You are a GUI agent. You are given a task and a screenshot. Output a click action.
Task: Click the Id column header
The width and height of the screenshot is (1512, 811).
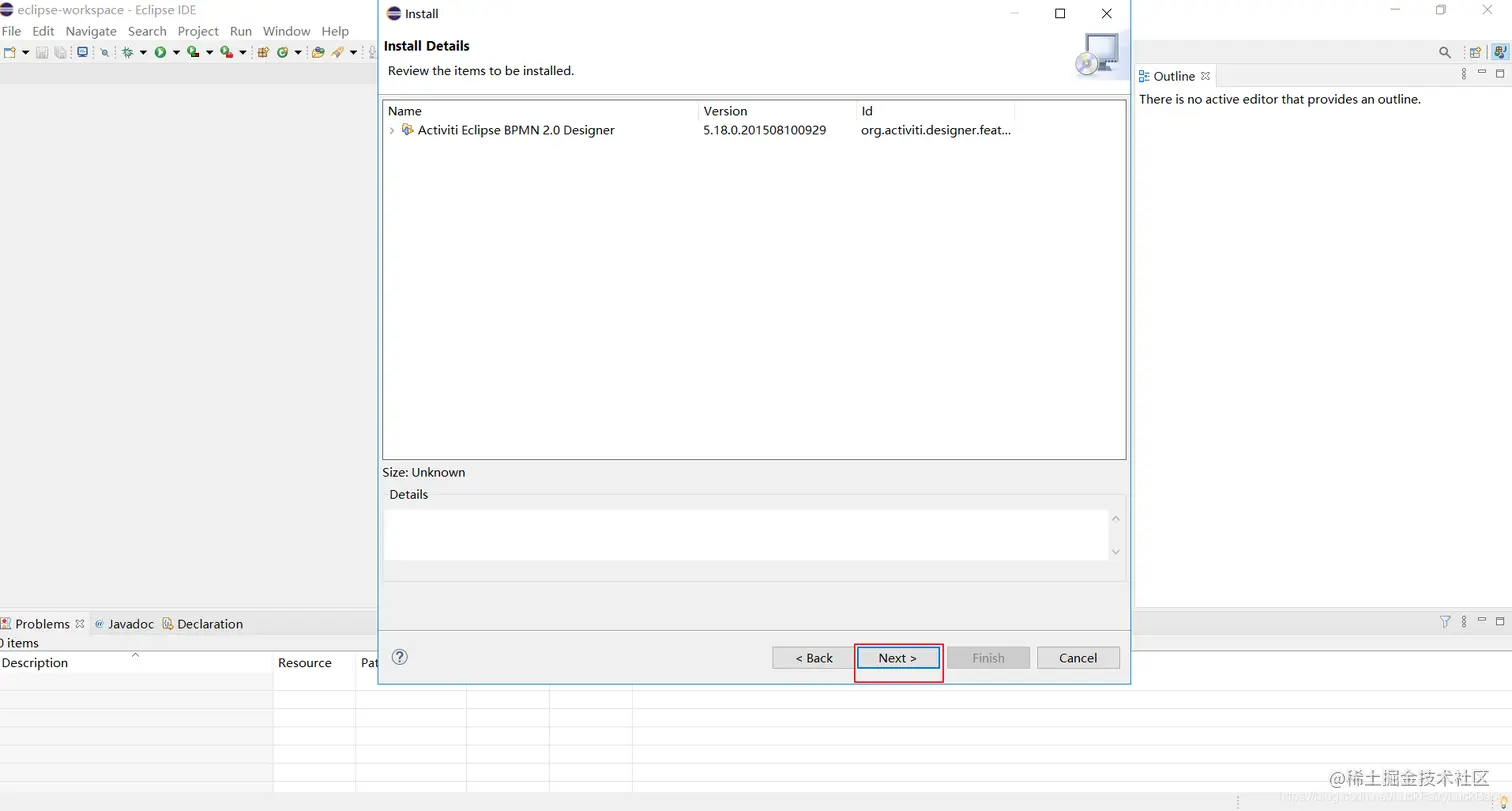(935, 111)
